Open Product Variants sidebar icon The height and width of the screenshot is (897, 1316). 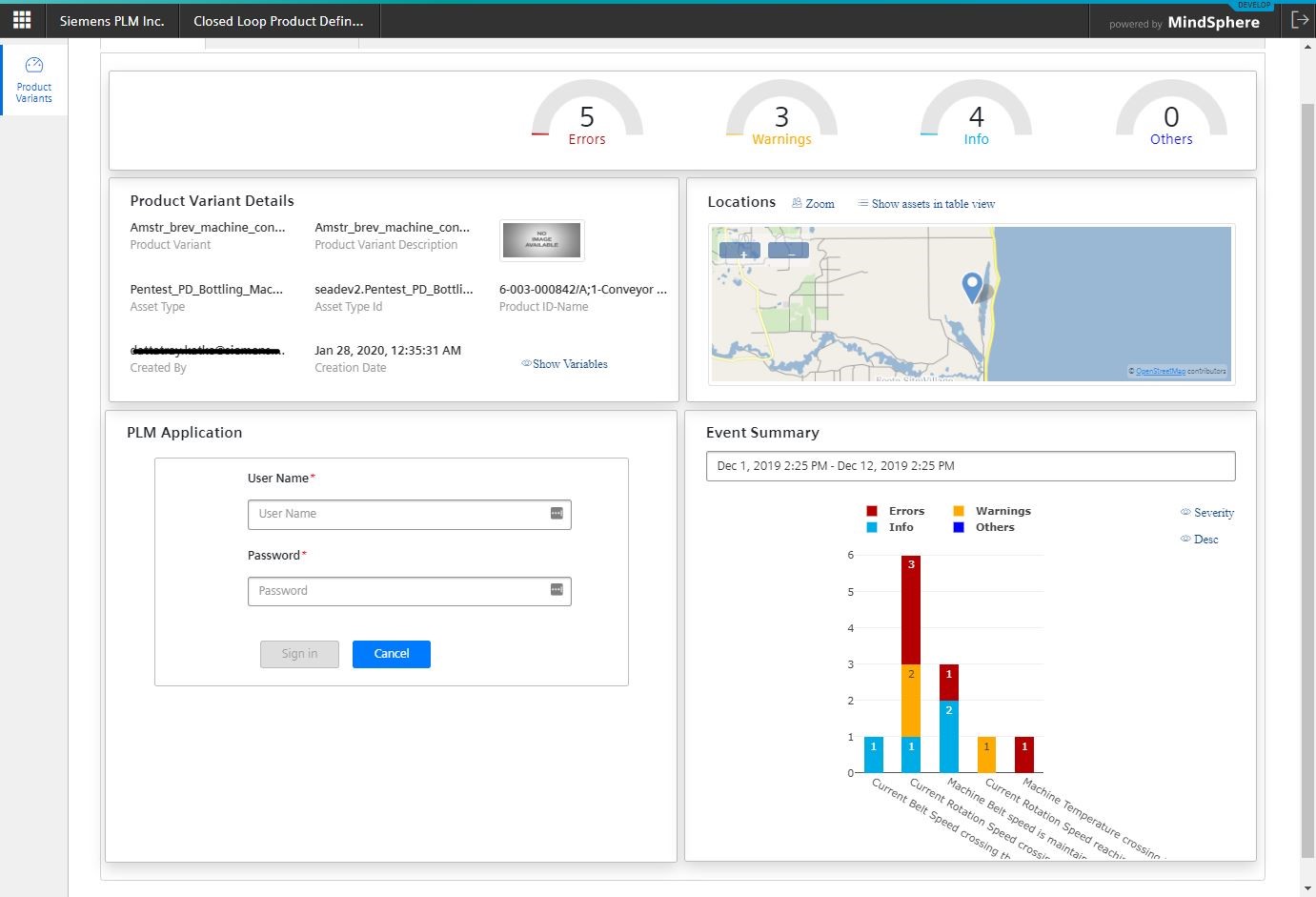click(34, 79)
